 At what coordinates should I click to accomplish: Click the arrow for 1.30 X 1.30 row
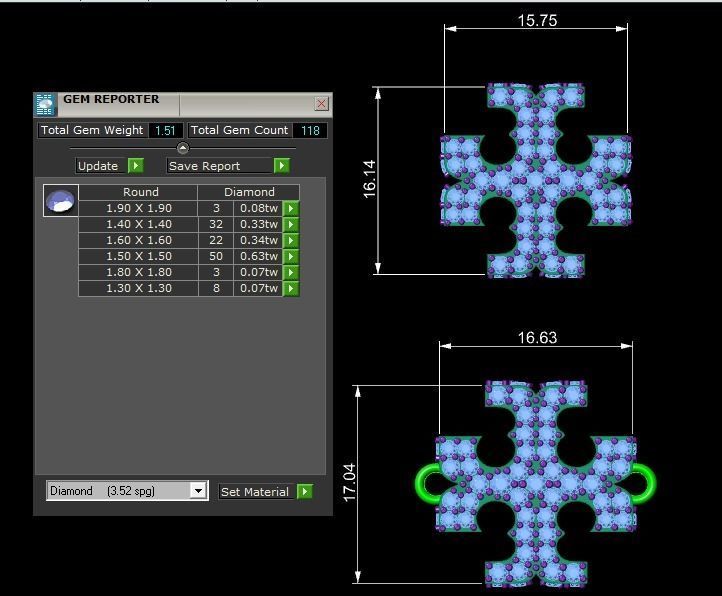pos(291,288)
